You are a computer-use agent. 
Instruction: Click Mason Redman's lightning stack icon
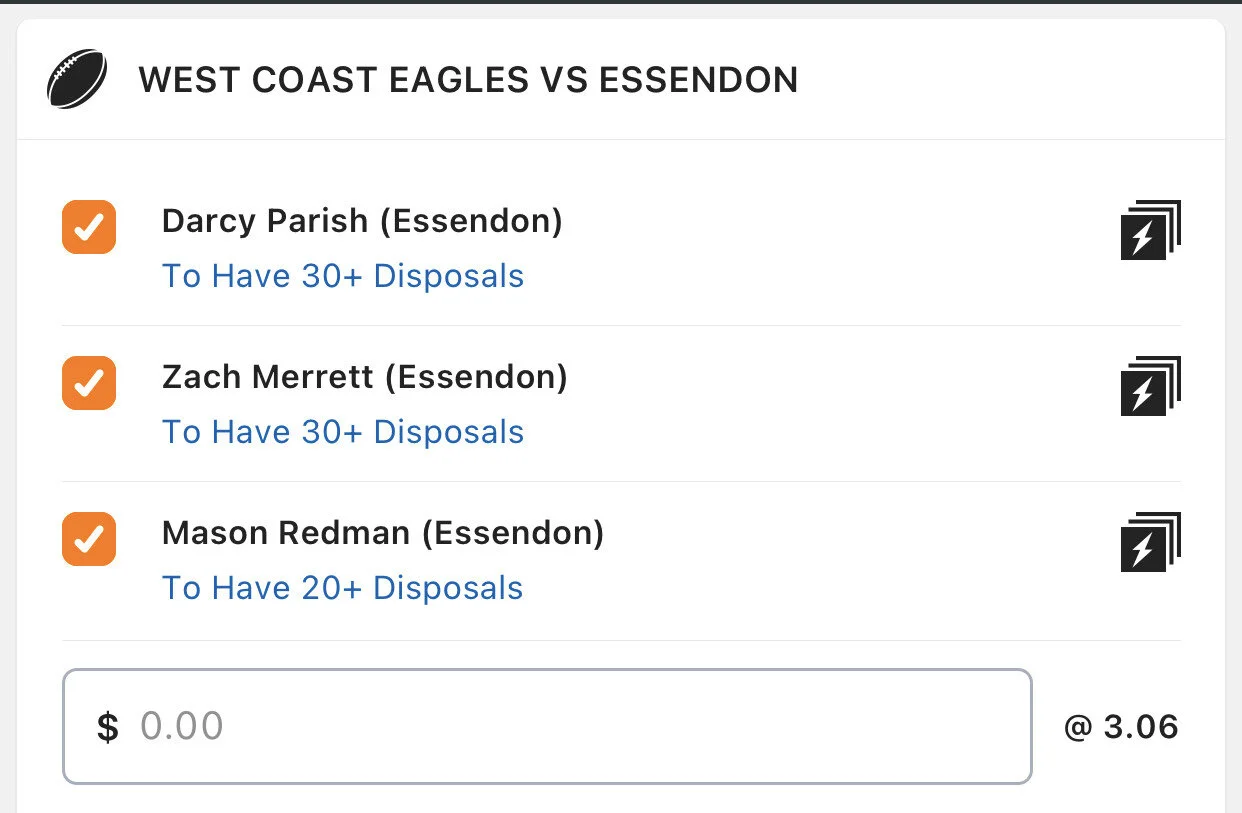(1150, 542)
